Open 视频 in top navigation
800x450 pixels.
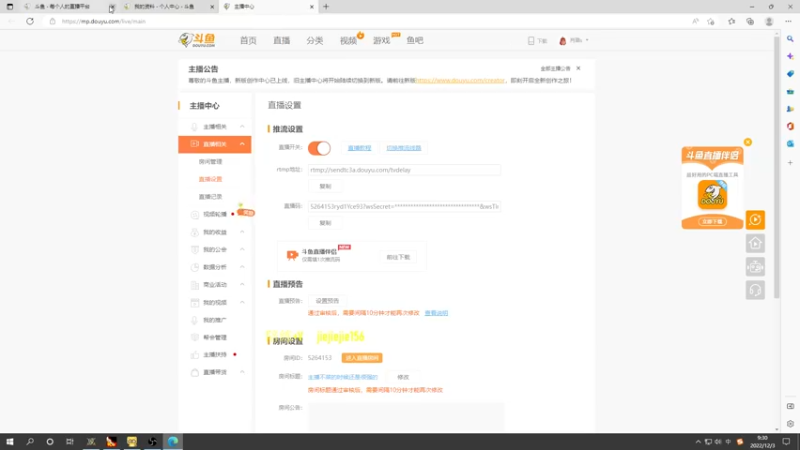pos(348,40)
